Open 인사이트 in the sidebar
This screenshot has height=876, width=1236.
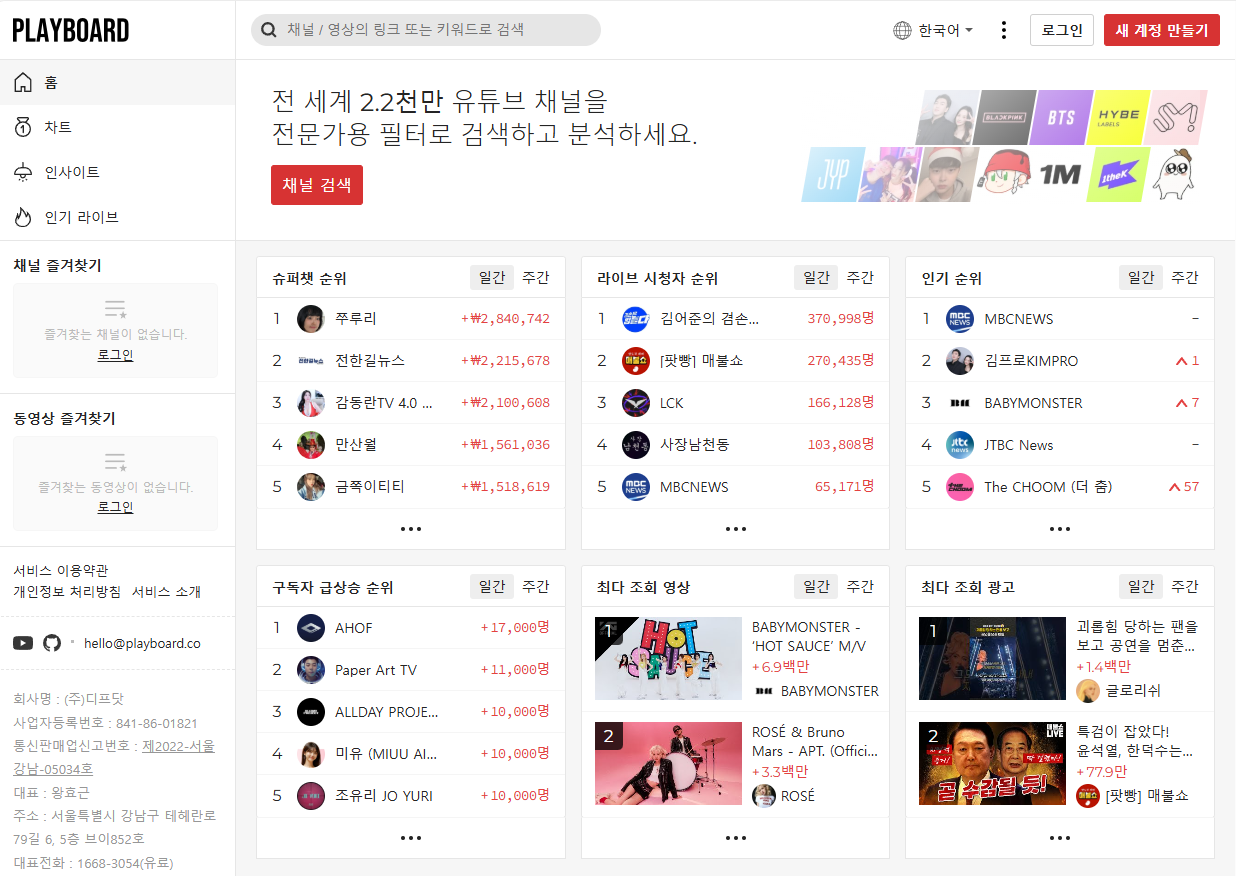click(x=118, y=172)
